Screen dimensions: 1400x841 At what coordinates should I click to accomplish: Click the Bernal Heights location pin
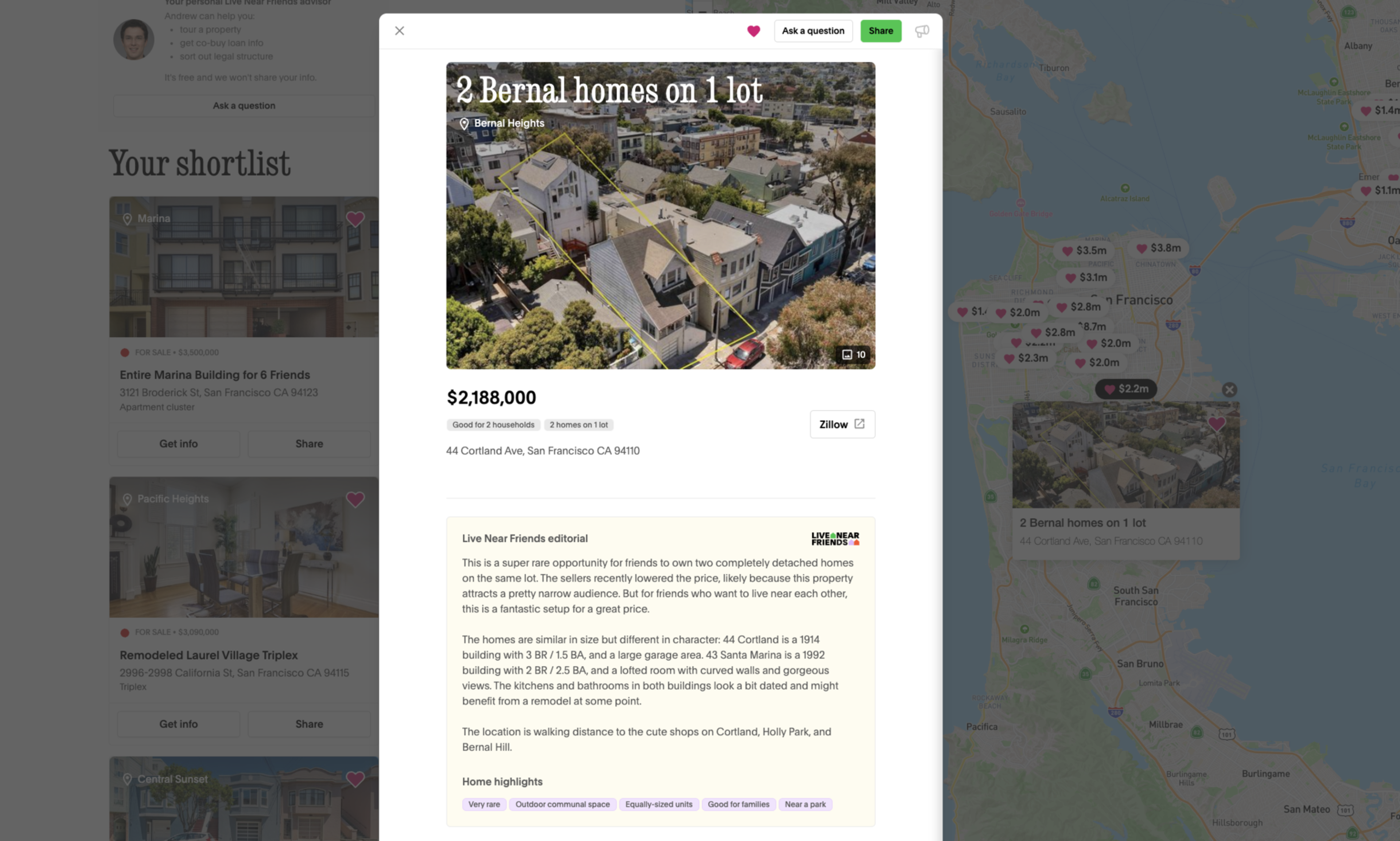click(464, 124)
